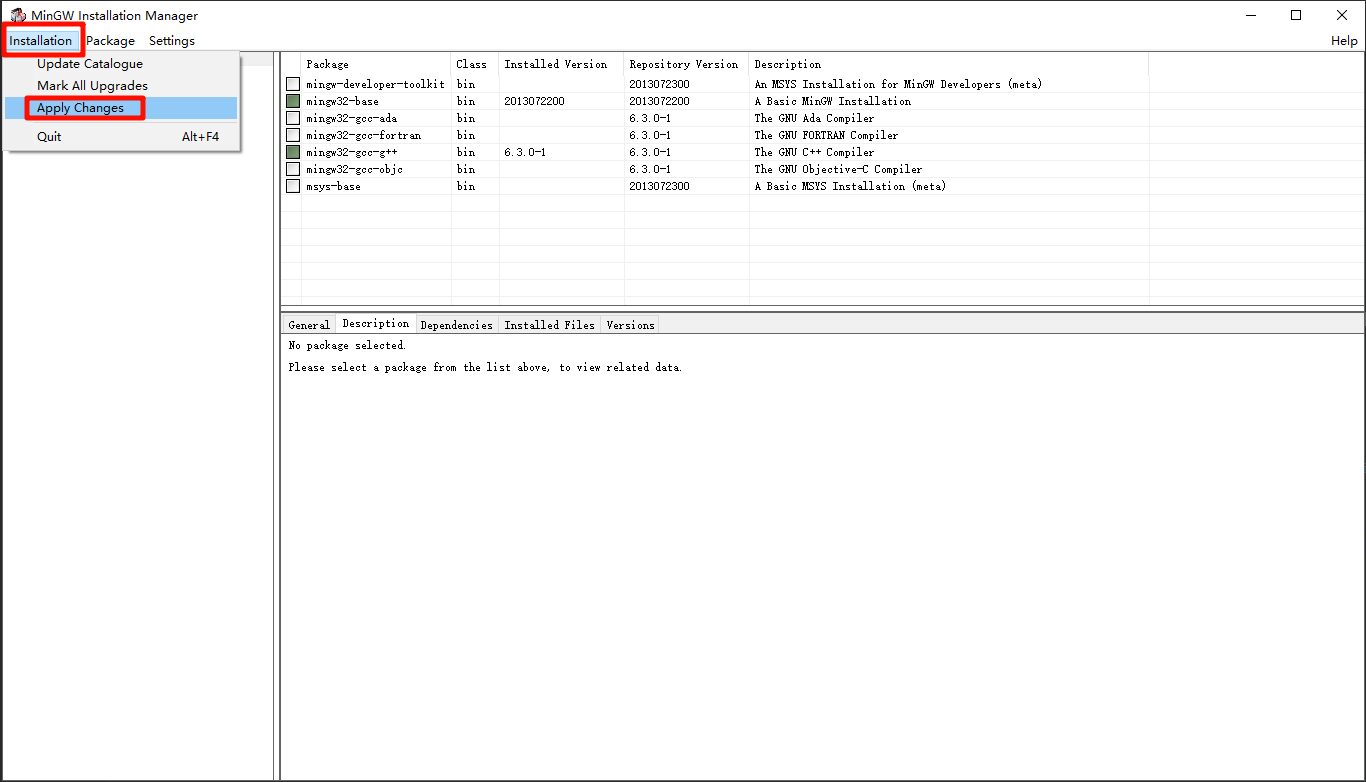Select the mingw32-gcc-fortran package name
1366x782 pixels.
pyautogui.click(x=363, y=135)
